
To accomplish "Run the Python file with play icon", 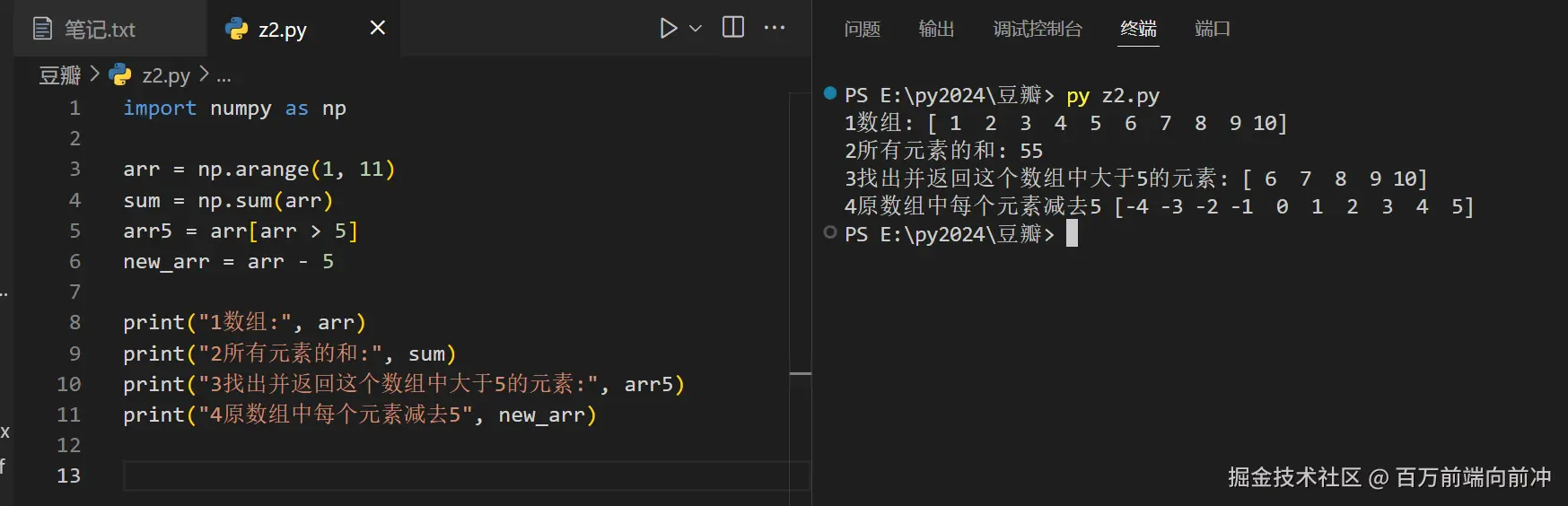I will [668, 29].
